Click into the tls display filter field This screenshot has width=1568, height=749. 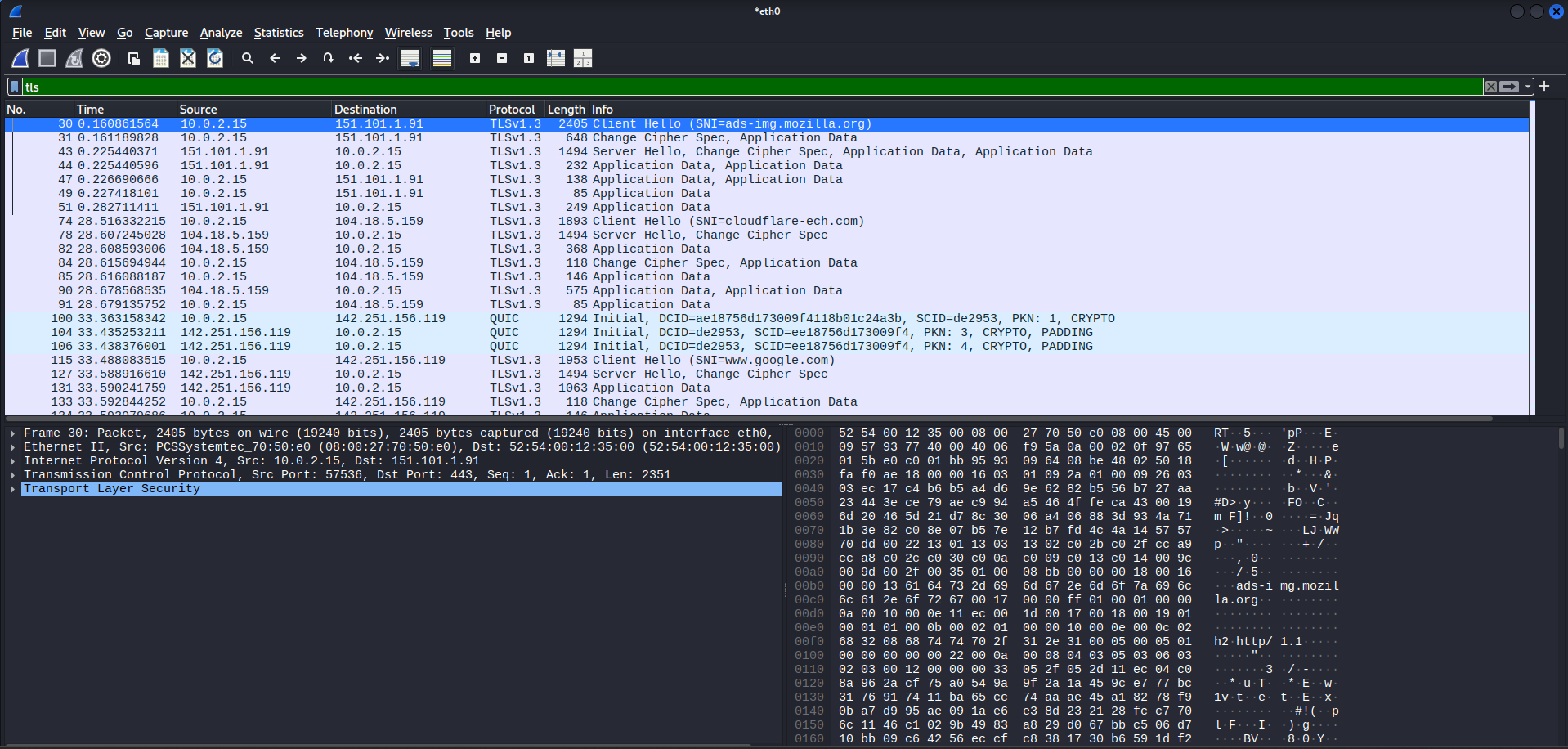click(752, 87)
